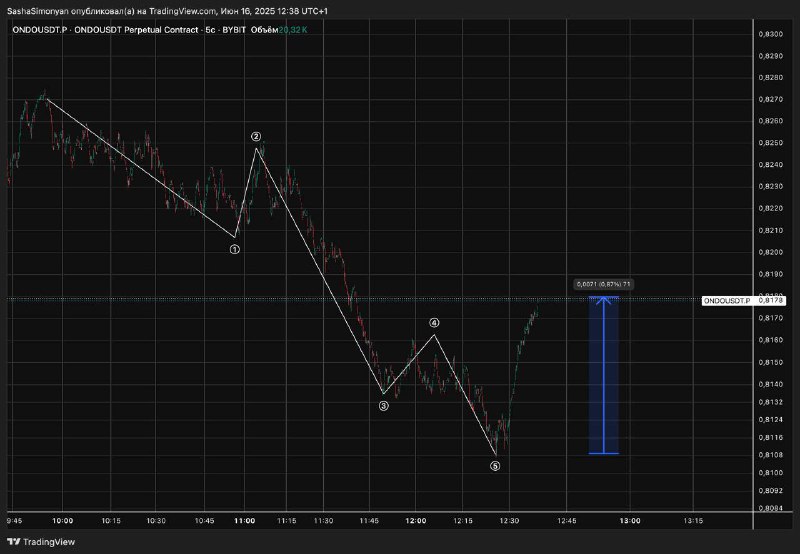Select wave label 4 on the chart
The image size is (800, 554).
pos(434,323)
